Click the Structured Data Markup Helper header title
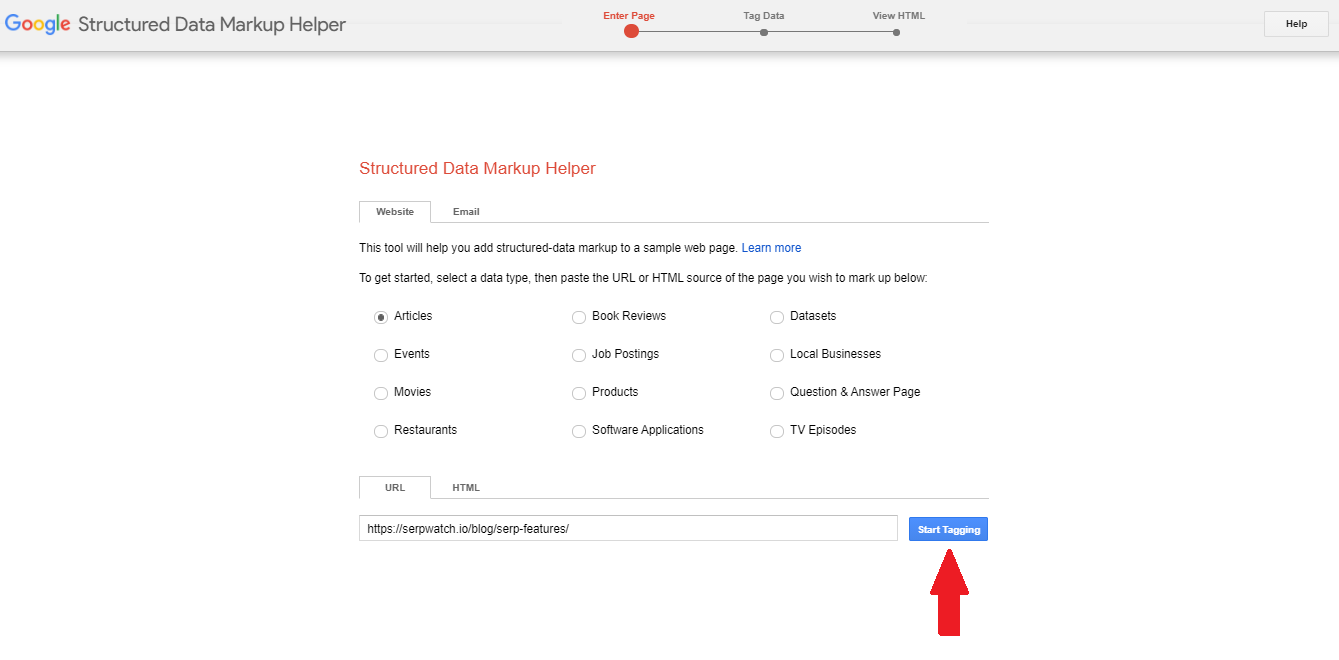Viewport: 1339px width, 660px height. (x=212, y=25)
